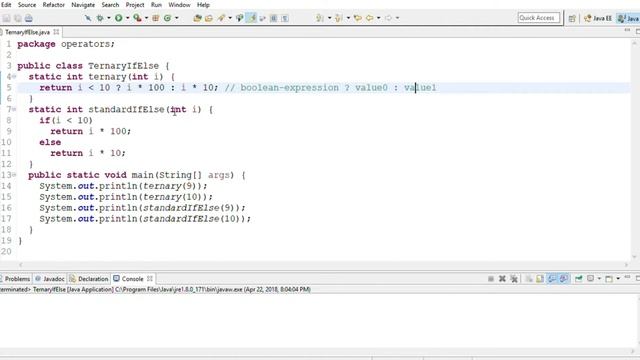Expand the dropdown beside Run Last Tool
This screenshot has height=360, width=640.
(x=146, y=18)
